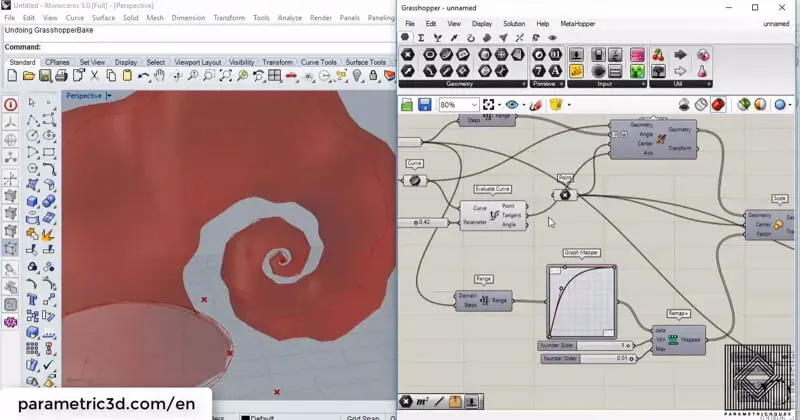Toggle Grid Snap in status bar
Screen dimensions: 800x420
(363, 416)
